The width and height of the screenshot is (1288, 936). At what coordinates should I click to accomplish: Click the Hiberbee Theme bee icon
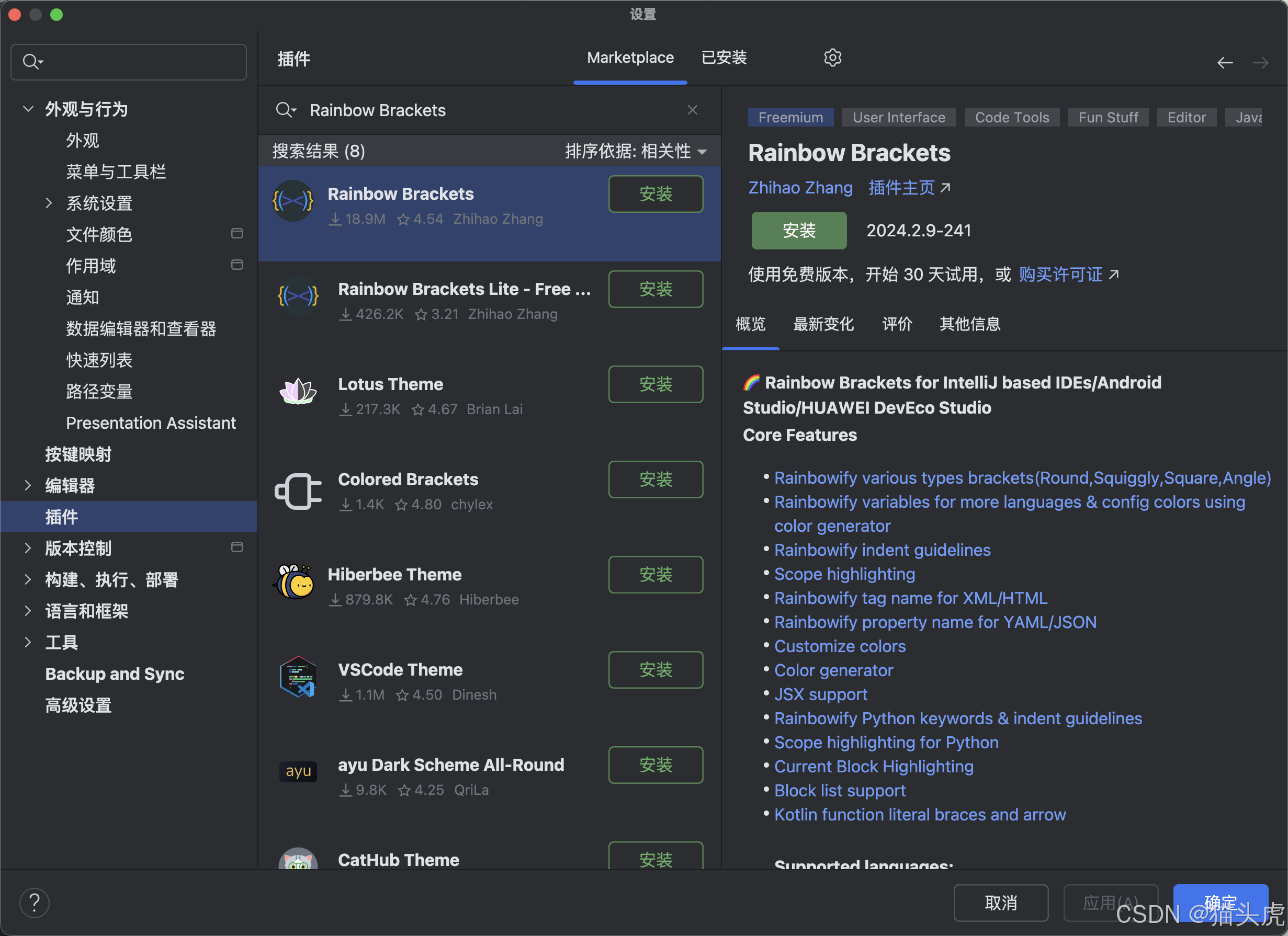pos(294,583)
